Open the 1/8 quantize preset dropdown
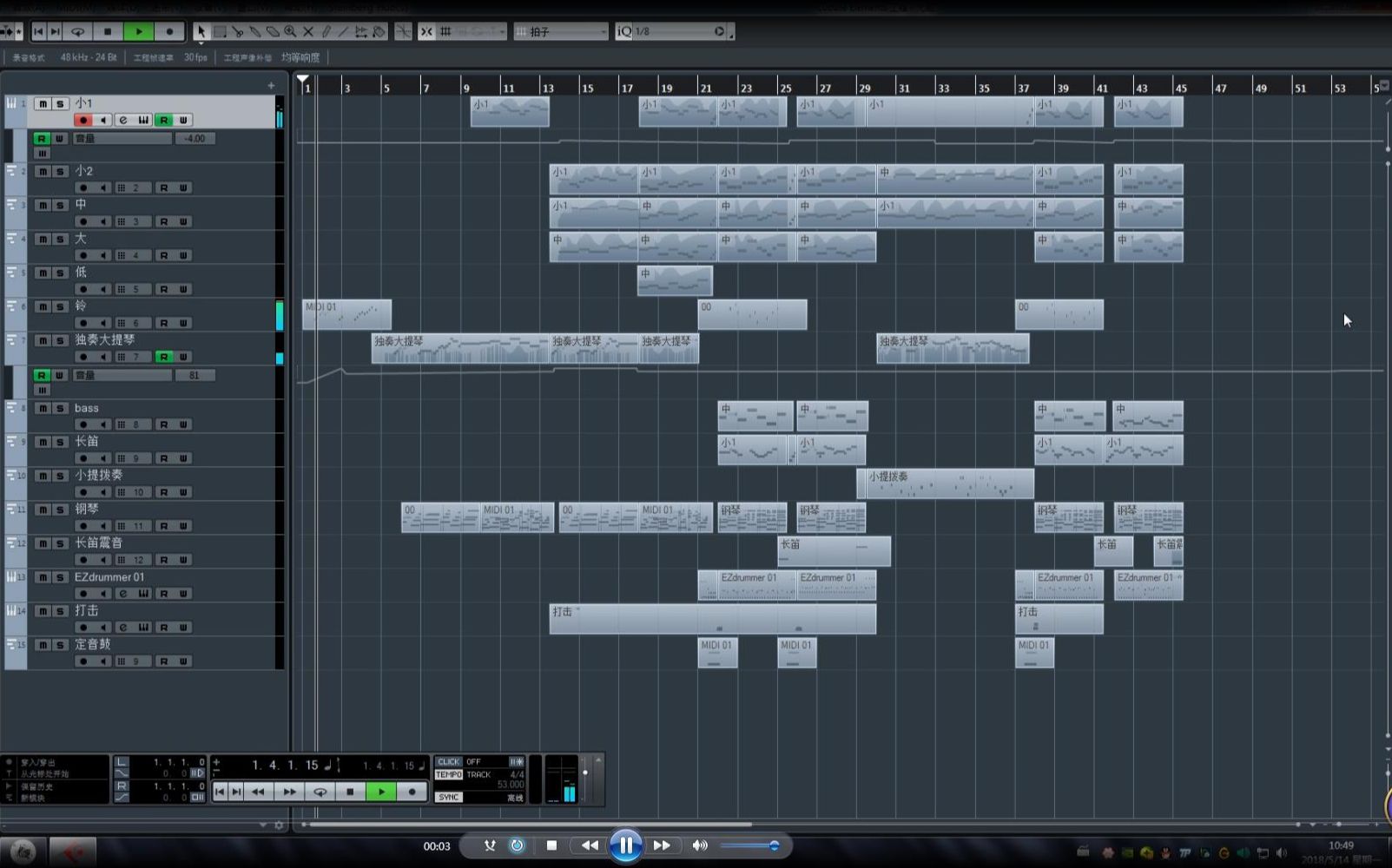 point(678,31)
